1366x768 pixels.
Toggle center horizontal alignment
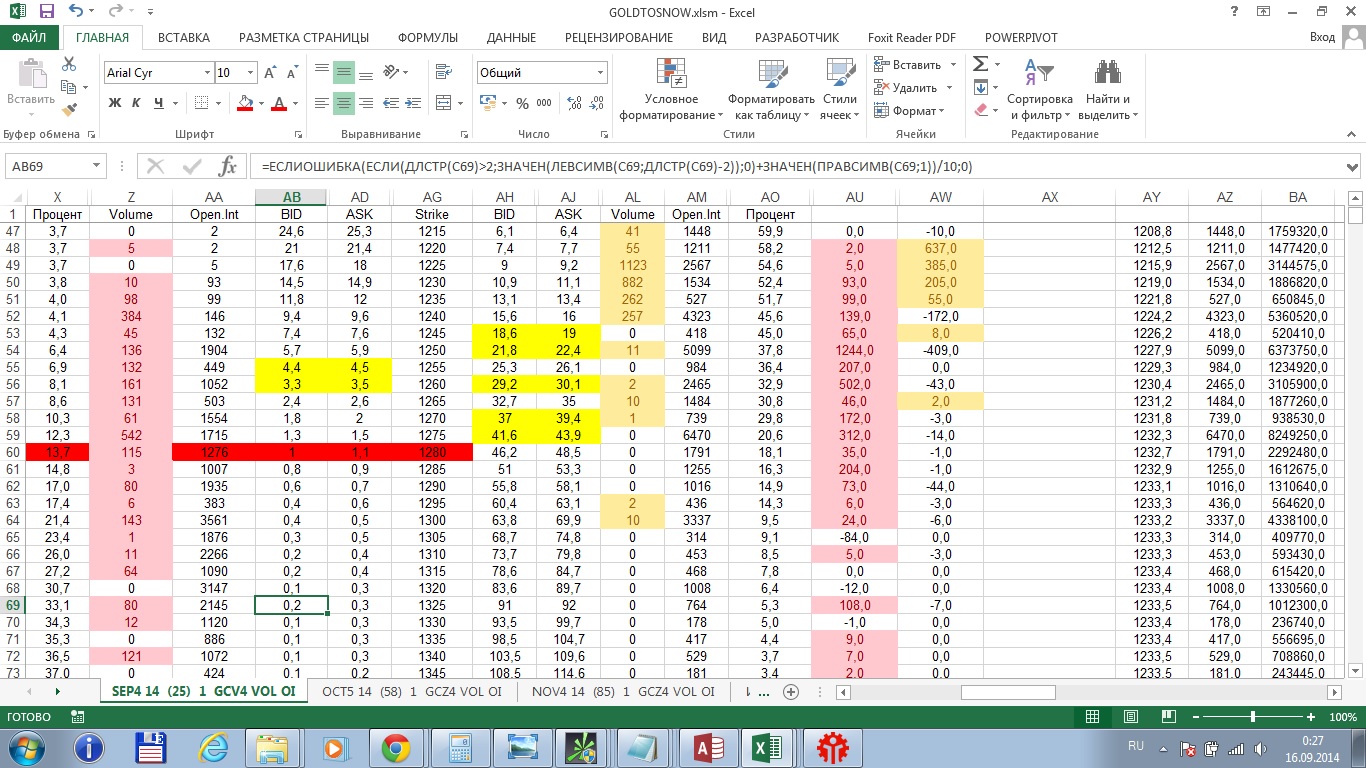(344, 103)
